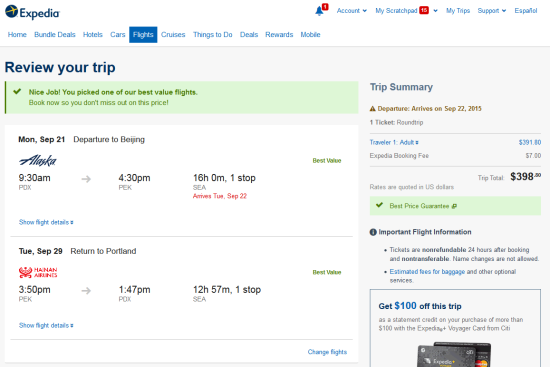
Task: Click the Expedia Voyager credit card image
Action: [454, 354]
